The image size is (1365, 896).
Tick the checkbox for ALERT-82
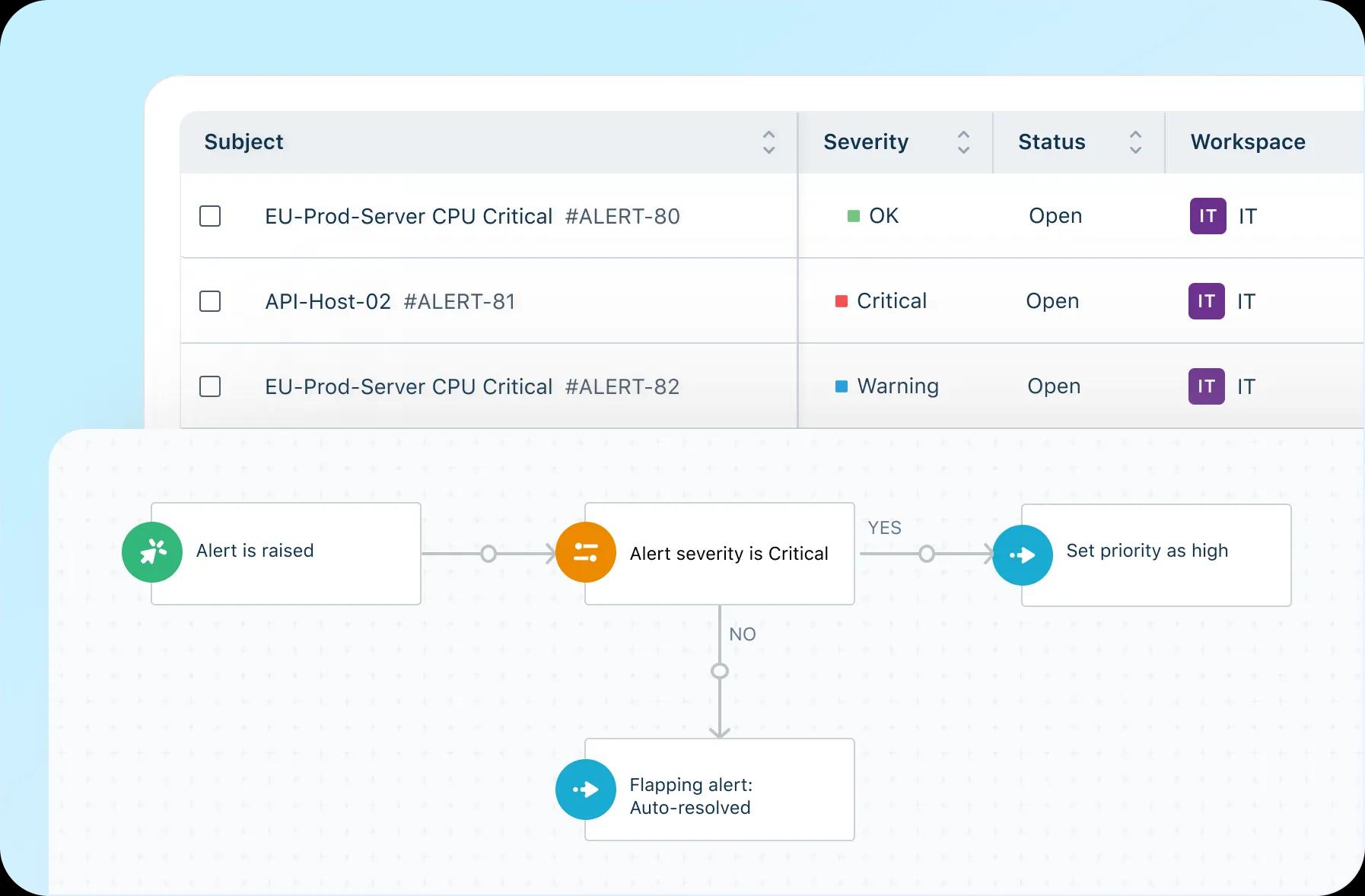click(x=210, y=386)
